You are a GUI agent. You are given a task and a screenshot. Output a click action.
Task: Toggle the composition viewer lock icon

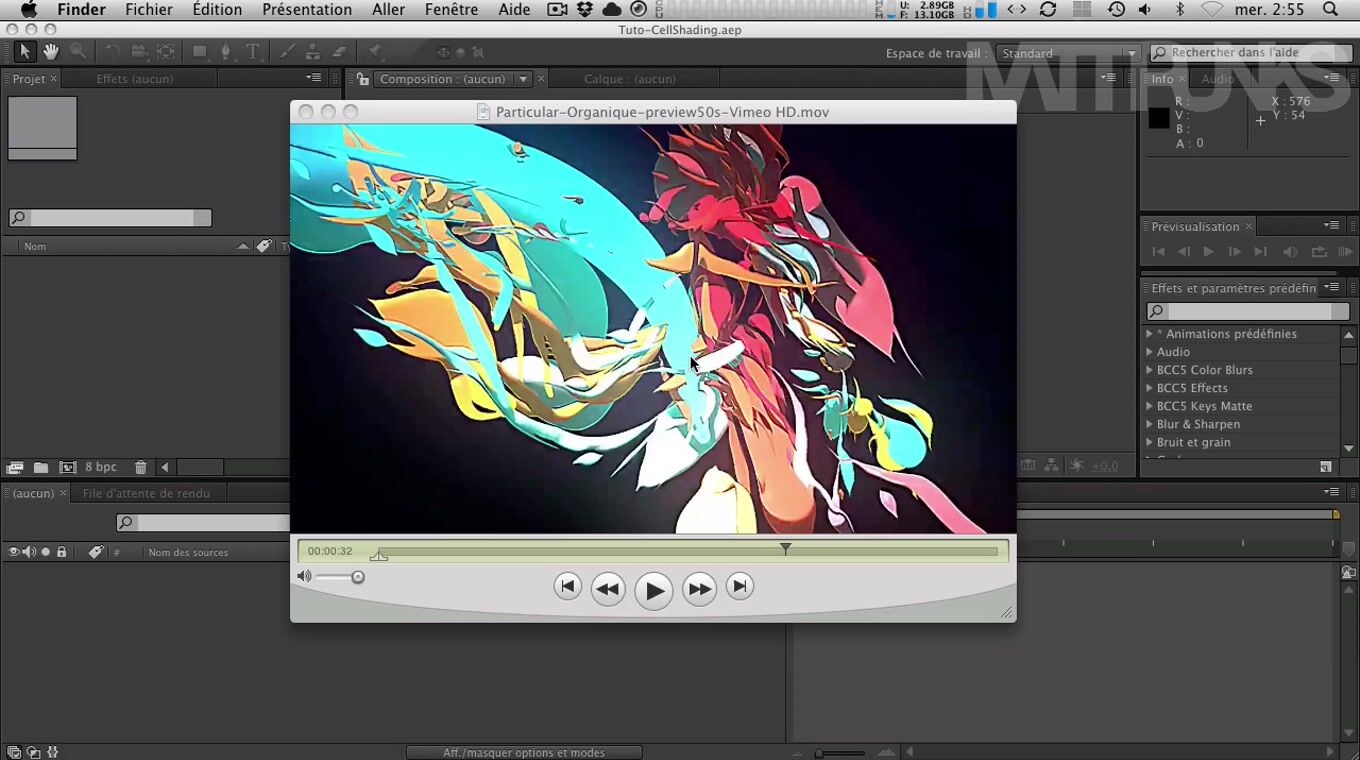362,79
